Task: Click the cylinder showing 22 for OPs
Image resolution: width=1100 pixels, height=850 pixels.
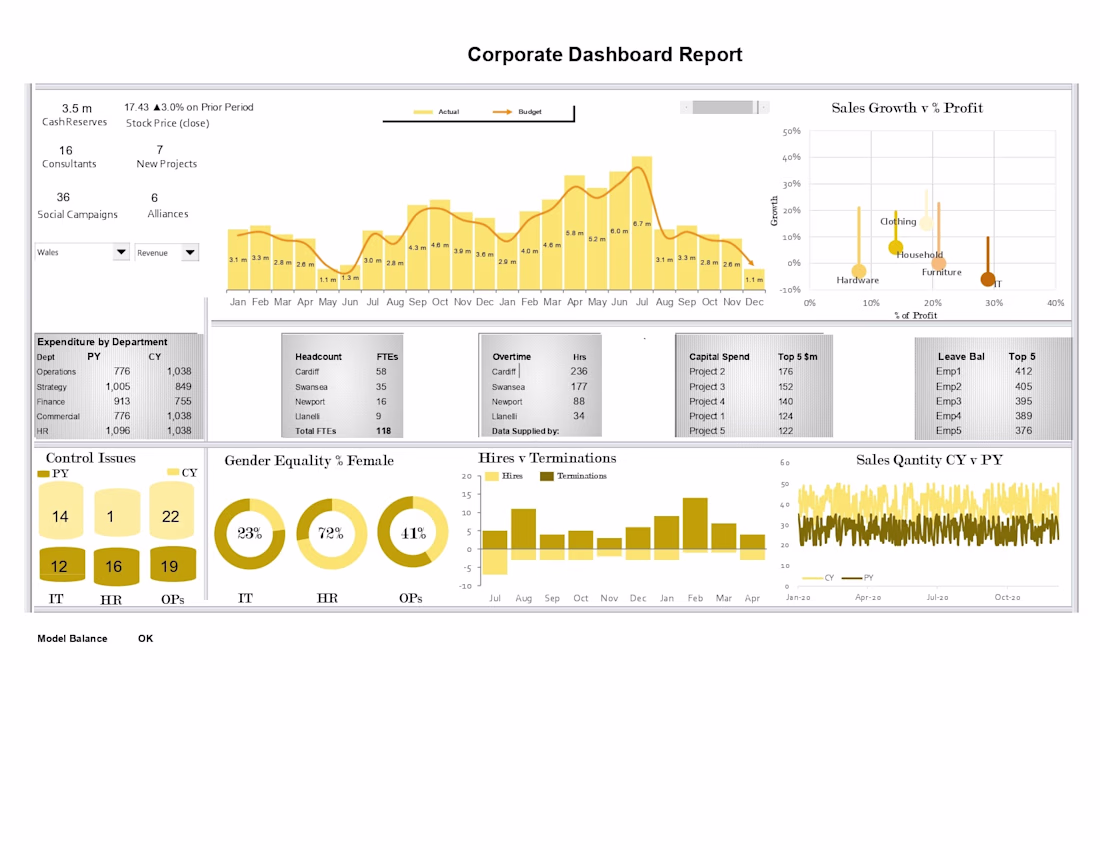Action: (171, 511)
